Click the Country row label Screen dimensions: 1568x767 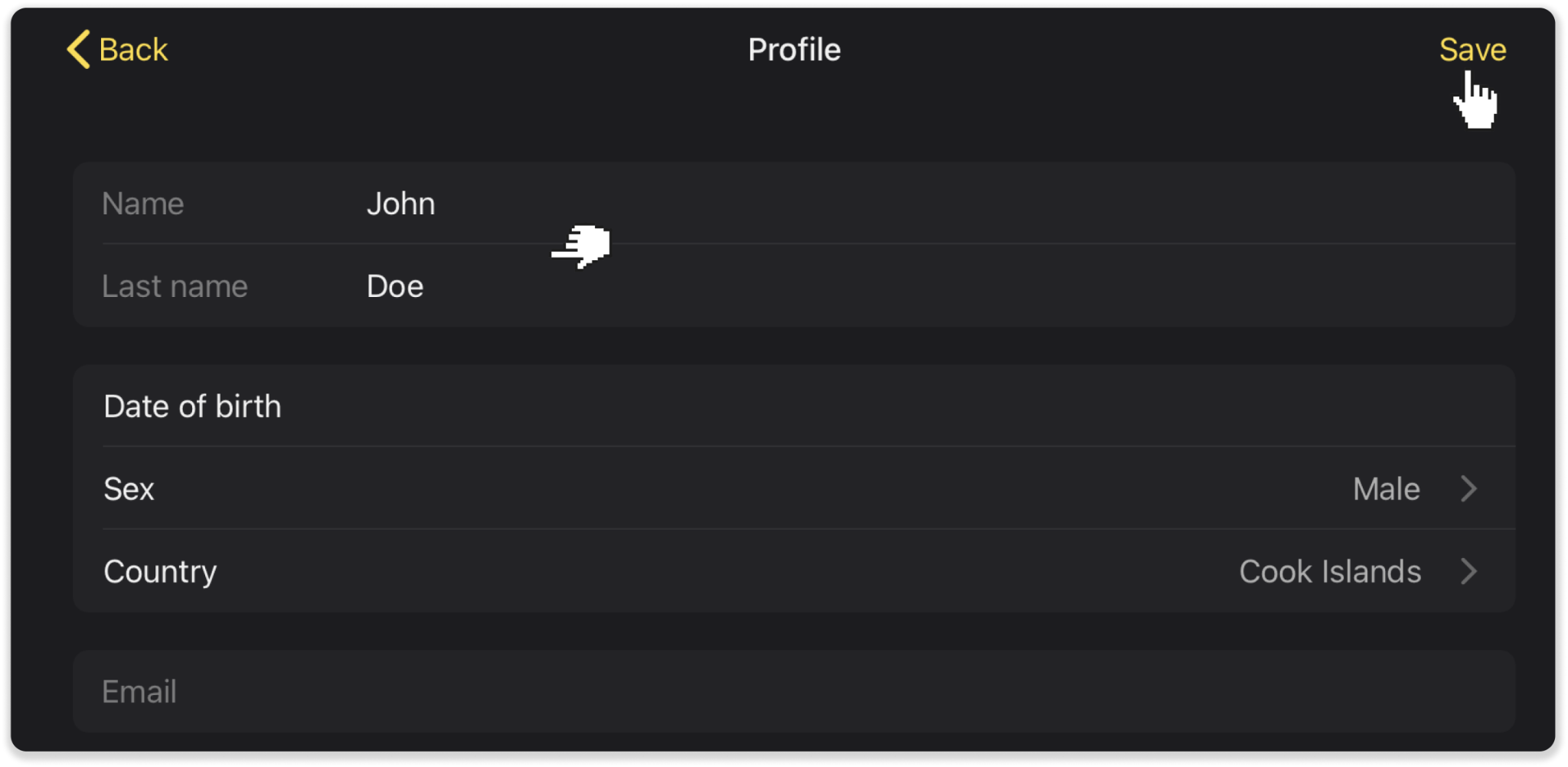pos(160,572)
